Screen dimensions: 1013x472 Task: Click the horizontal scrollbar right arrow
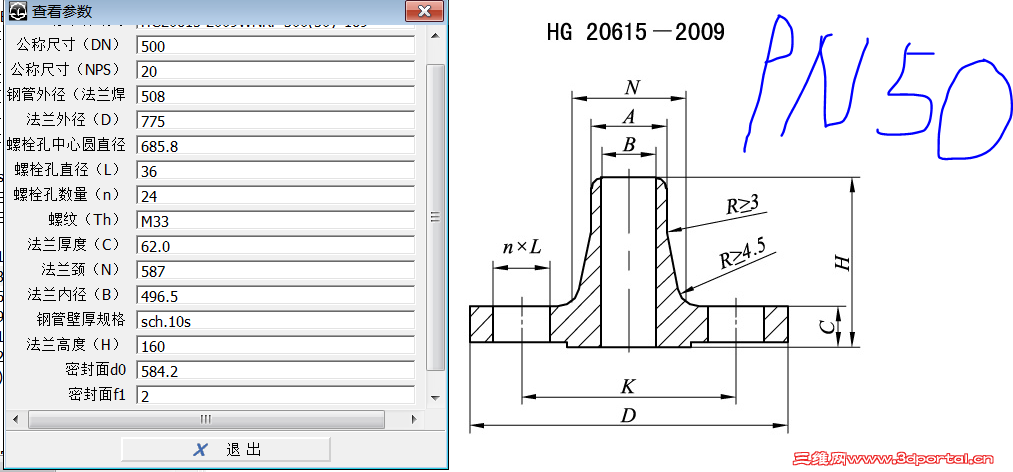coord(415,419)
